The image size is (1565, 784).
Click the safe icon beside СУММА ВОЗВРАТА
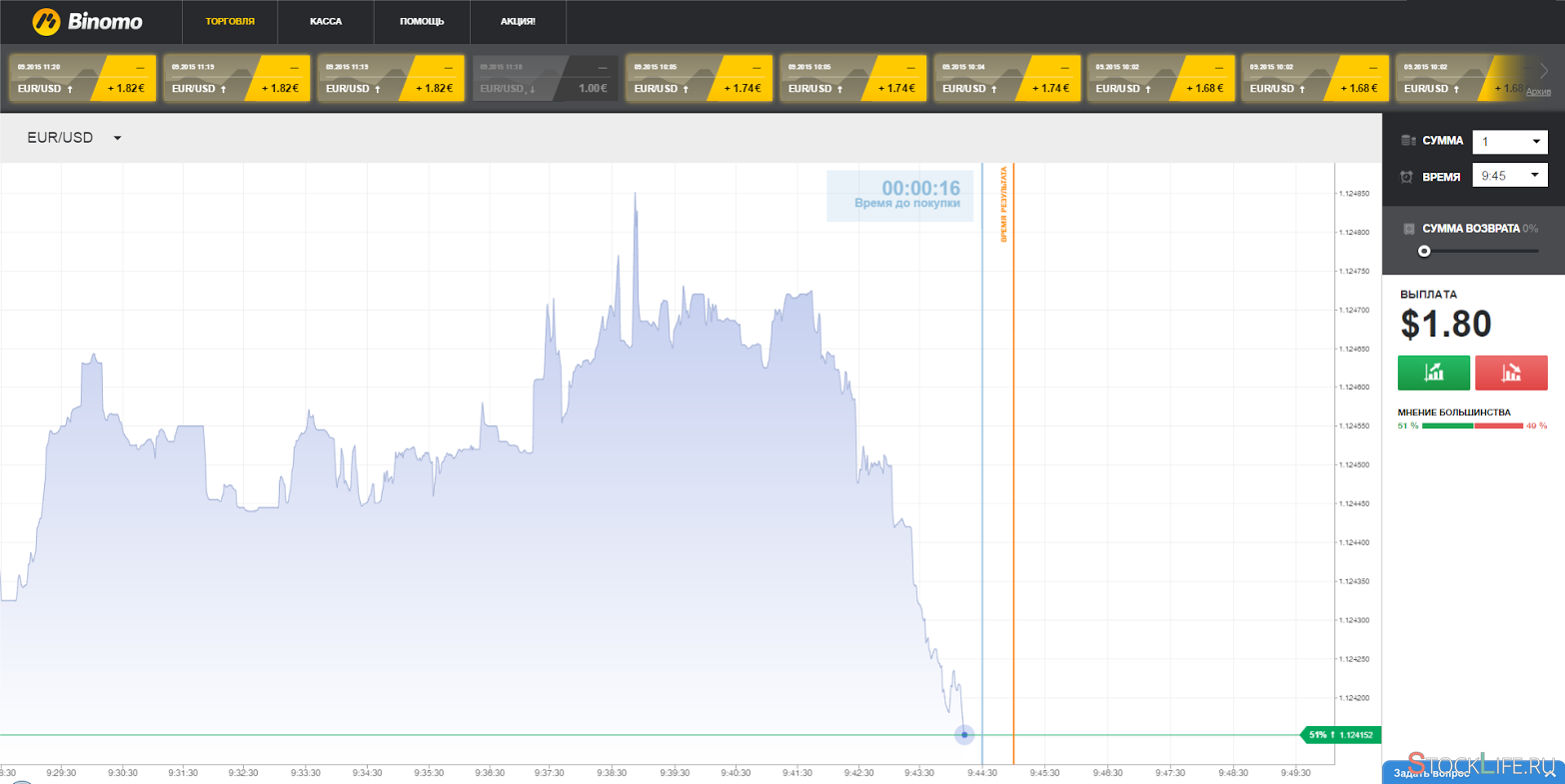1408,229
